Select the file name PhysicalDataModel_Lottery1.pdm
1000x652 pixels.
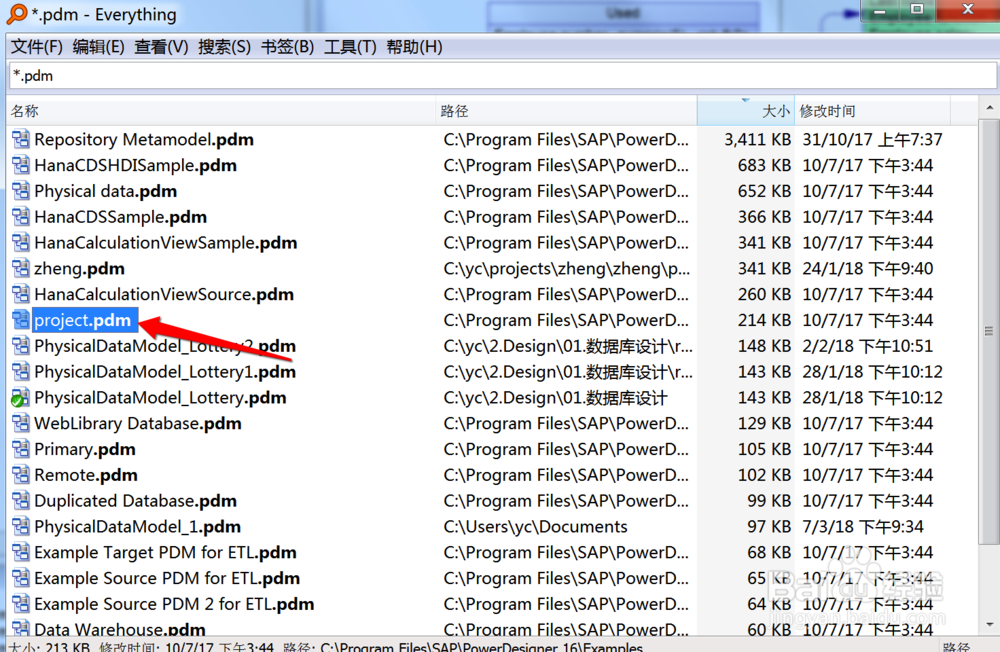pyautogui.click(x=165, y=371)
